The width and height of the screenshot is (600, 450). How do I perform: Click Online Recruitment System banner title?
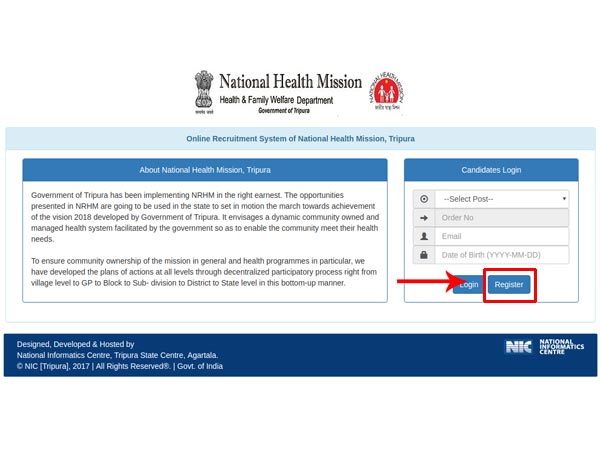click(300, 139)
